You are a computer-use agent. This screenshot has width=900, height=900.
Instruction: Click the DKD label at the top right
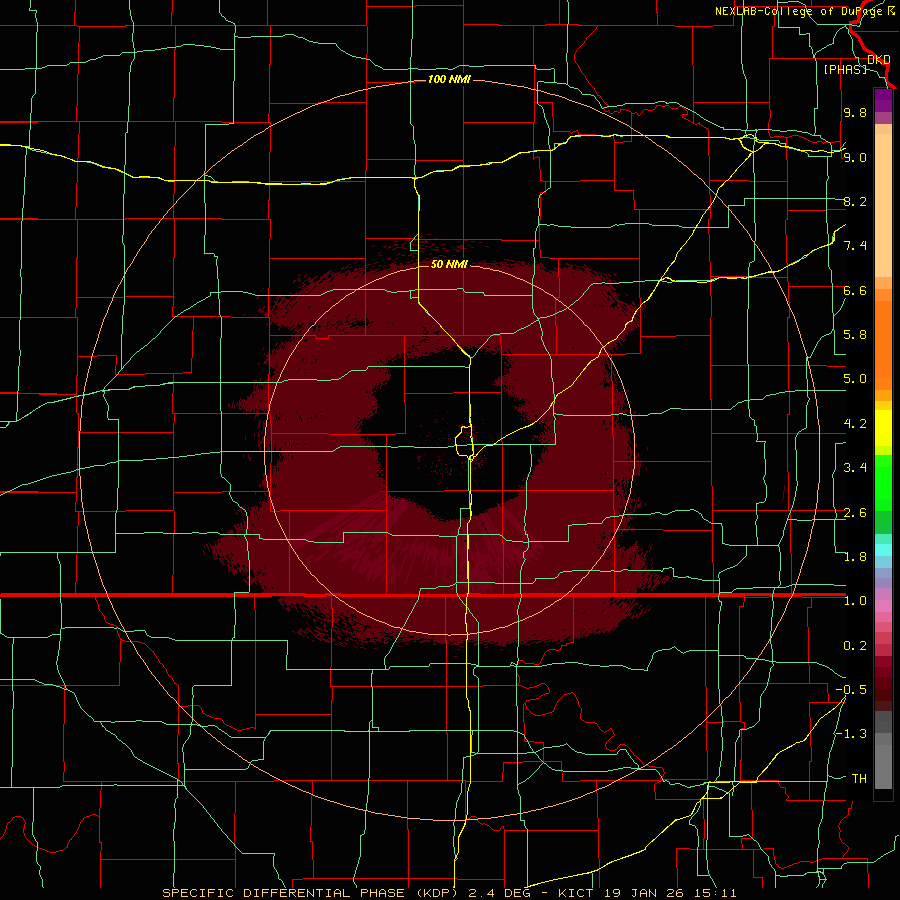(x=879, y=60)
